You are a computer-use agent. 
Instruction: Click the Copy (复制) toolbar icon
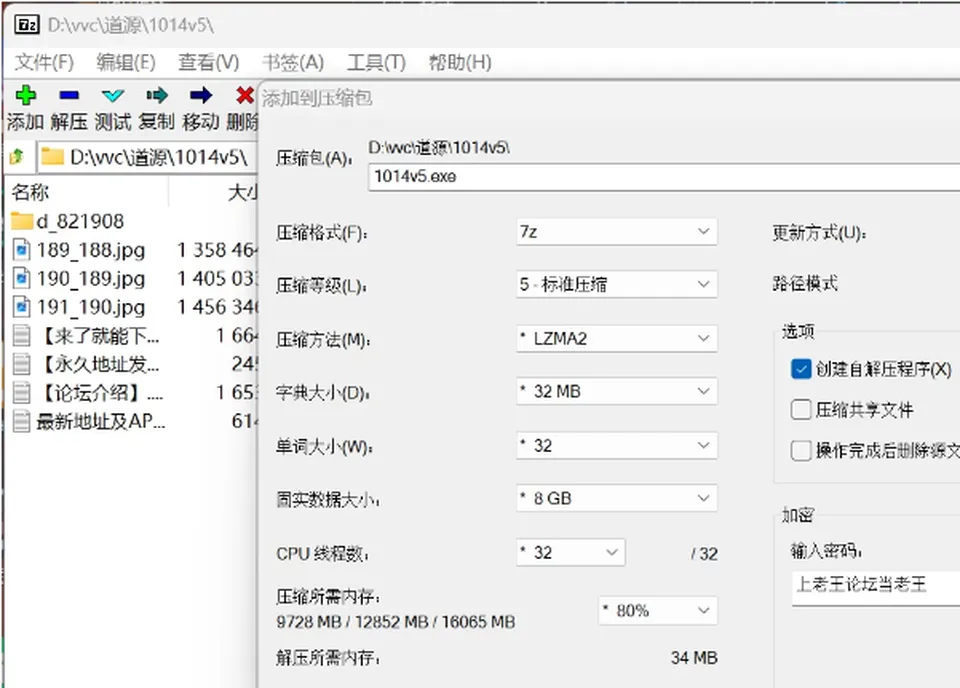[157, 95]
